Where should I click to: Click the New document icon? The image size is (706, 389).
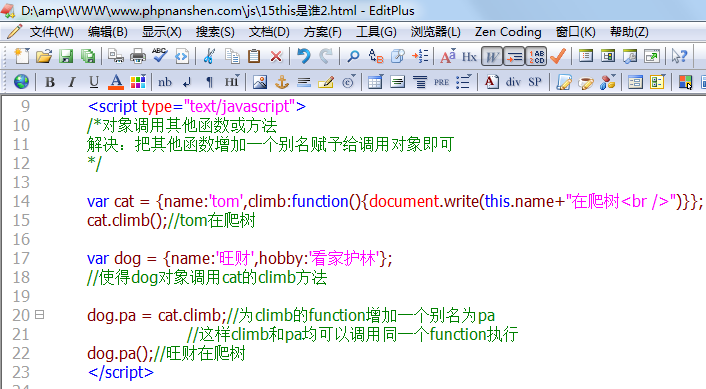pos(22,56)
